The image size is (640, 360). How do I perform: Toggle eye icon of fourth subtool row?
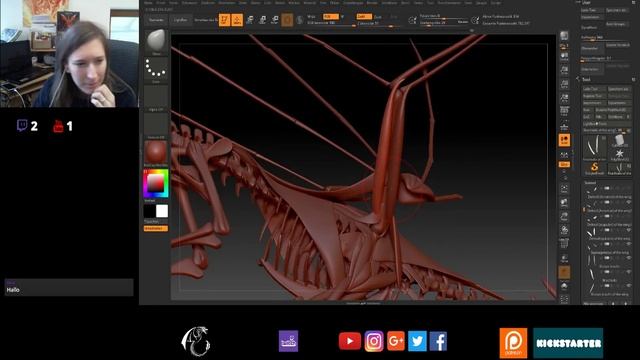[x=629, y=230]
